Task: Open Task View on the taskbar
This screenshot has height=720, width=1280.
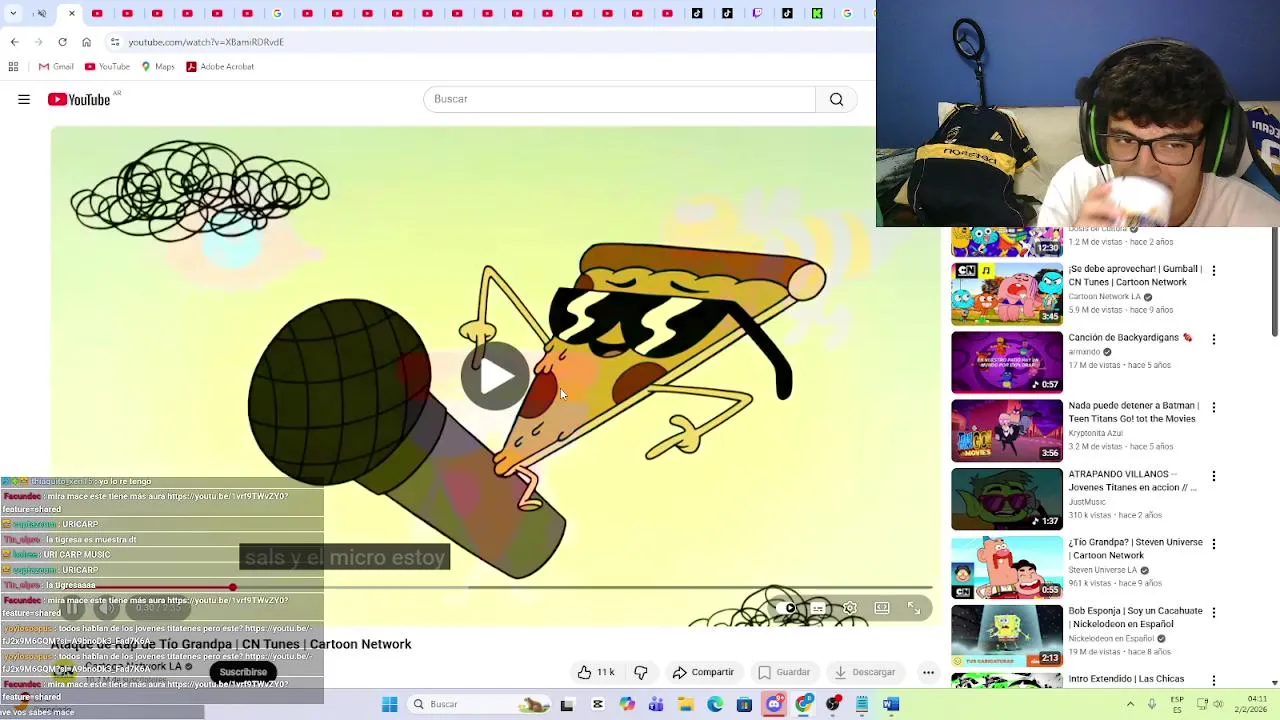Action: tap(567, 704)
